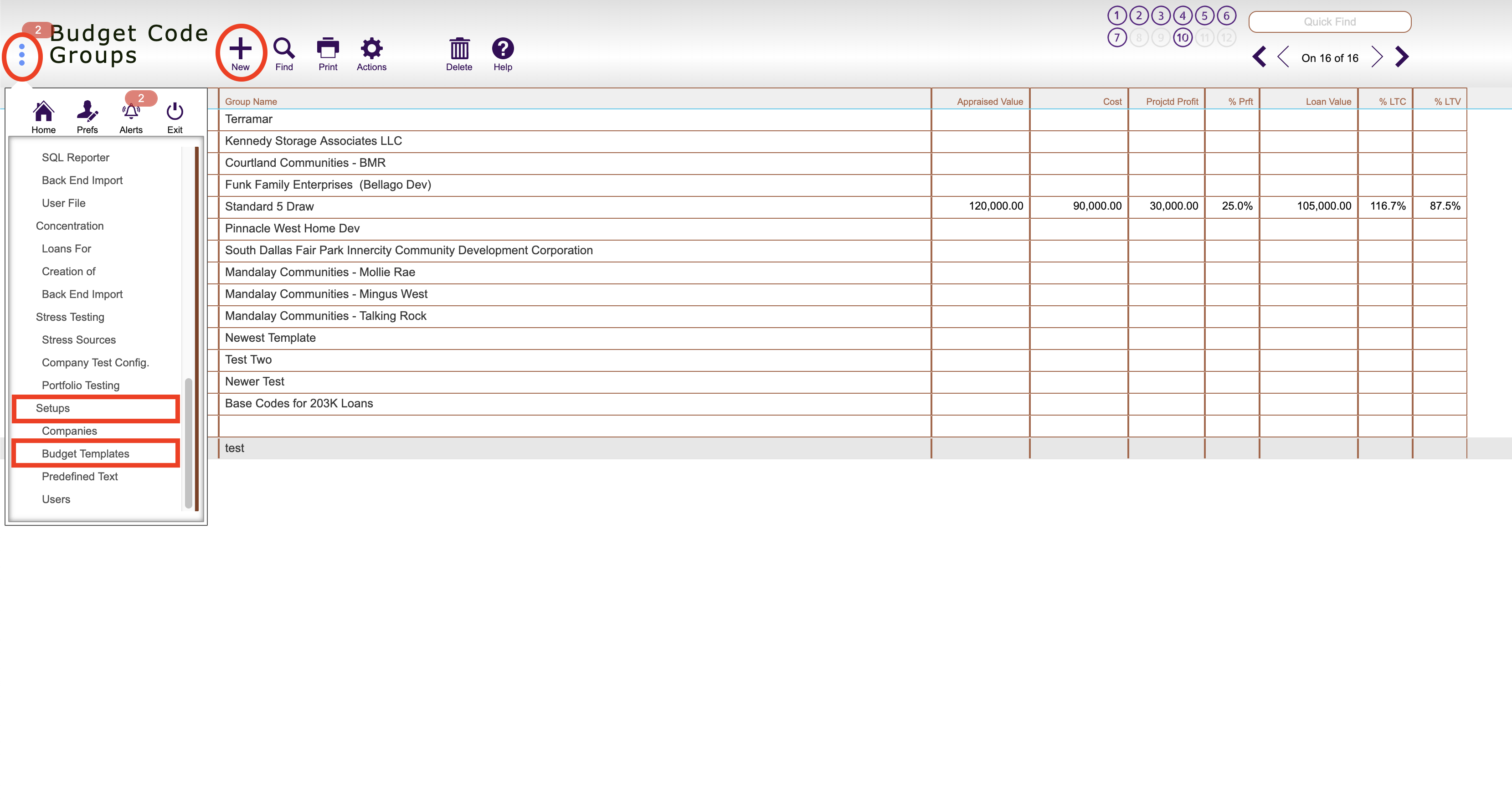
Task: Select Stress Testing menu section
Action: pos(70,317)
